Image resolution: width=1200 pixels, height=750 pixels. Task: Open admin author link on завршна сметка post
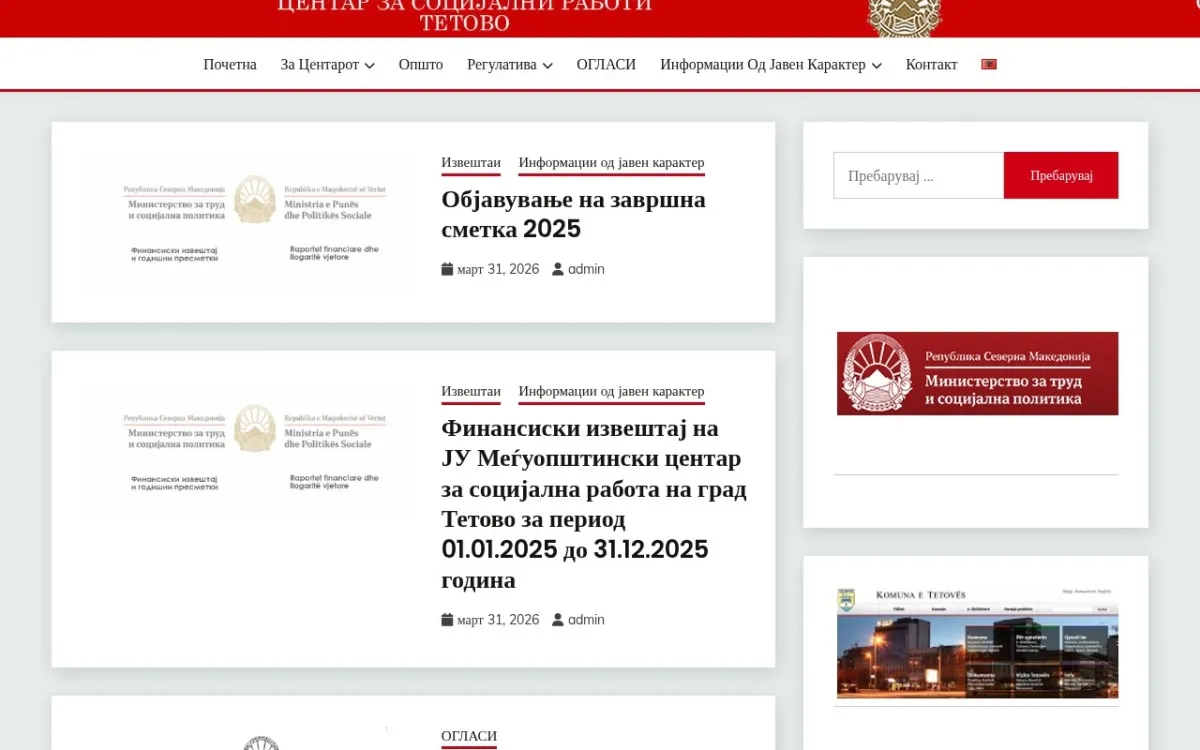[x=586, y=269]
